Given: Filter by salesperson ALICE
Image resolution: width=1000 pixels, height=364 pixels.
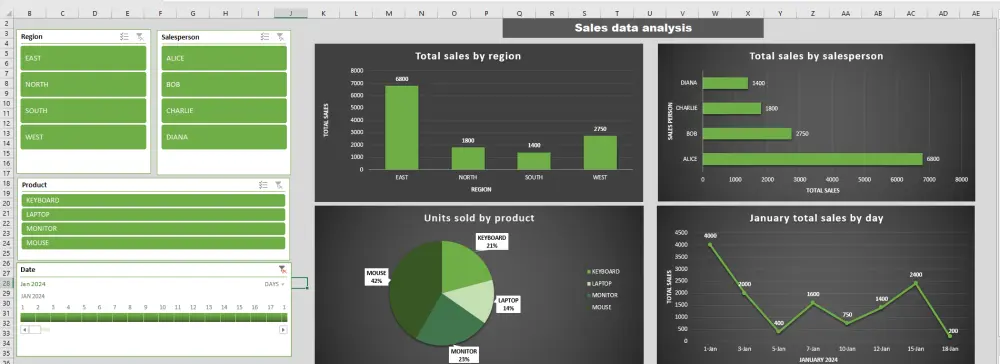Looking at the screenshot, I should pyautogui.click(x=224, y=58).
